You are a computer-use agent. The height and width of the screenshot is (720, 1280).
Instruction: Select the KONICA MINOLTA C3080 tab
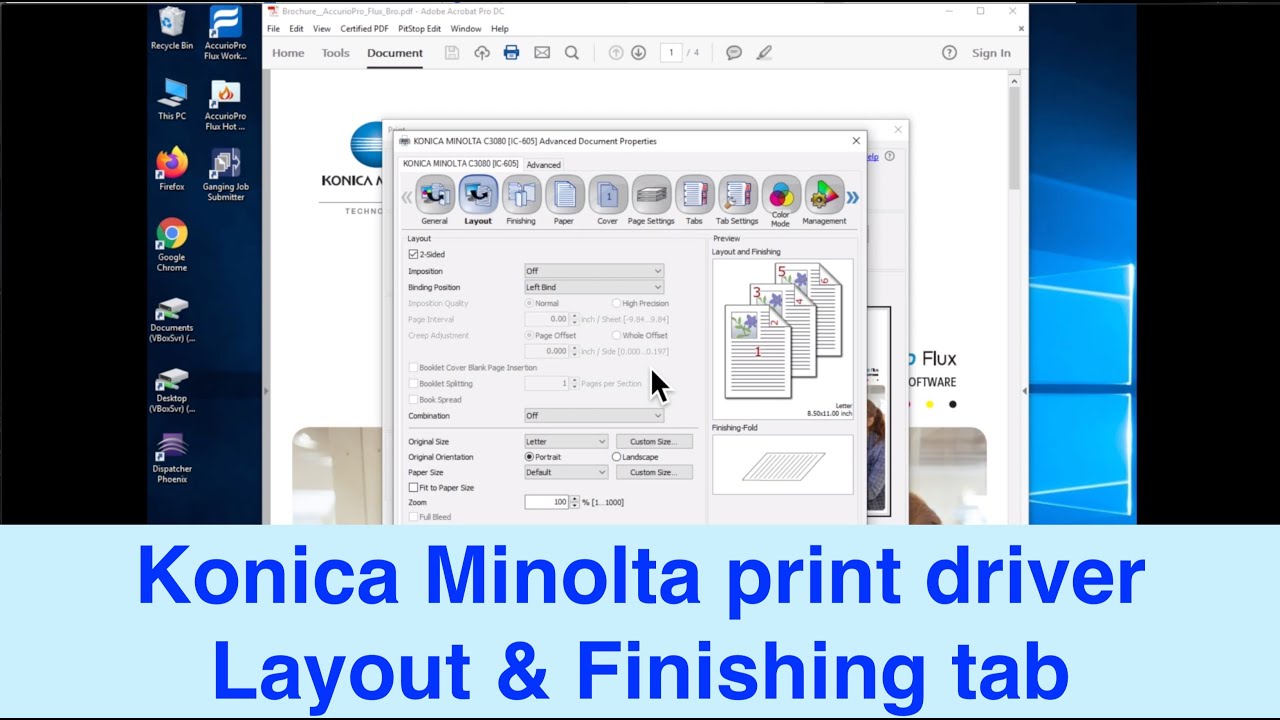pyautogui.click(x=461, y=164)
